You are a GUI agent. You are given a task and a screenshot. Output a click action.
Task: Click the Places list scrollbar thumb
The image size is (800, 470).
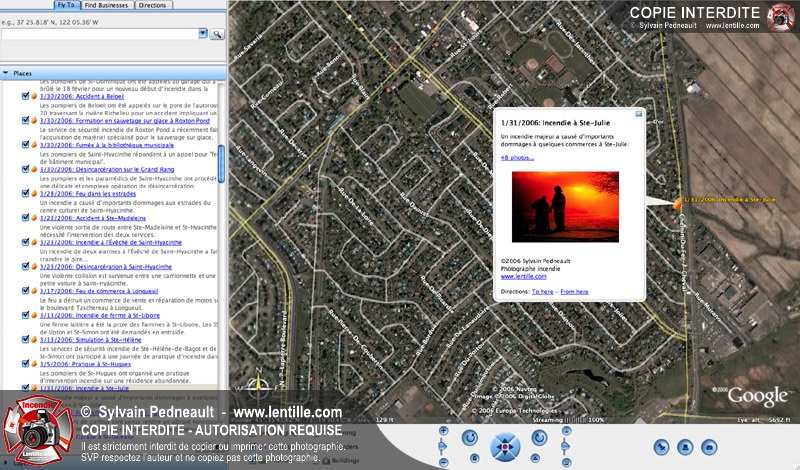coord(221,164)
